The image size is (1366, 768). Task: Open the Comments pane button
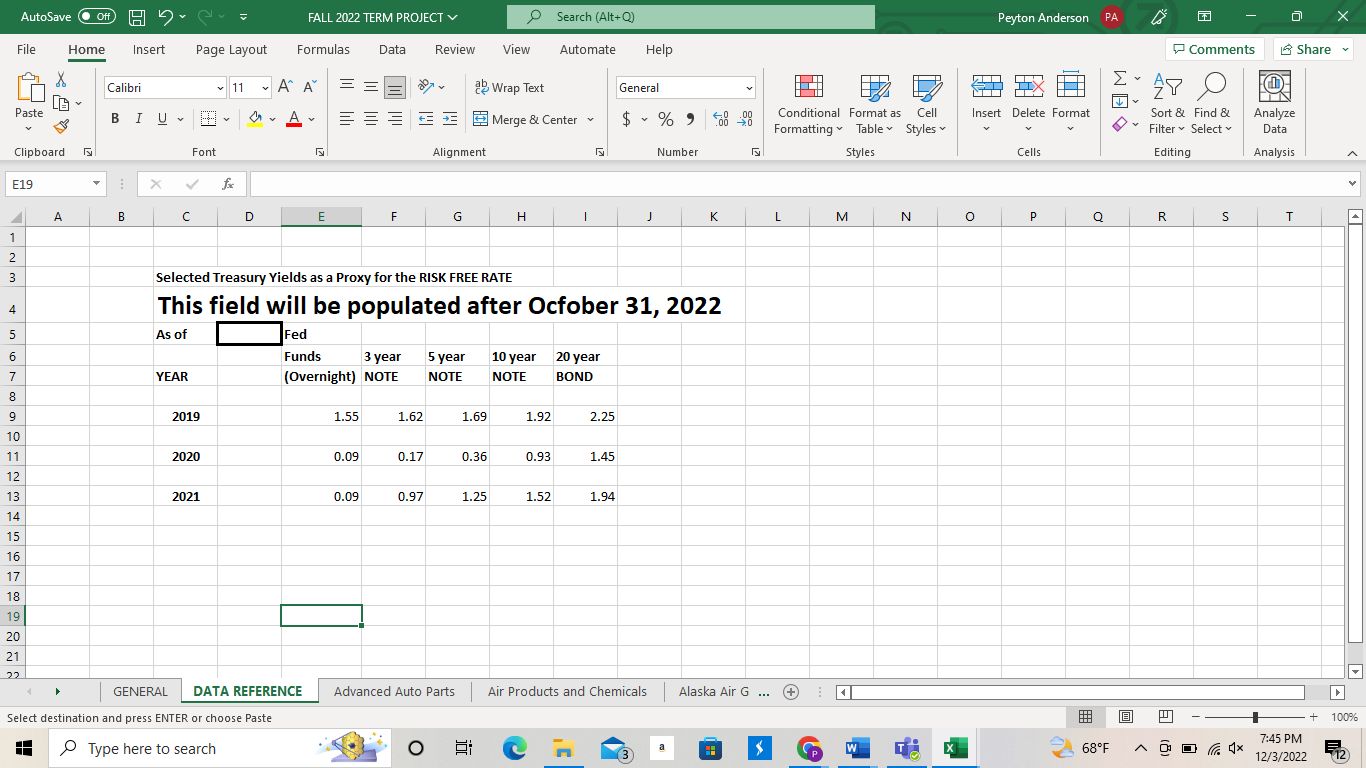[1214, 49]
